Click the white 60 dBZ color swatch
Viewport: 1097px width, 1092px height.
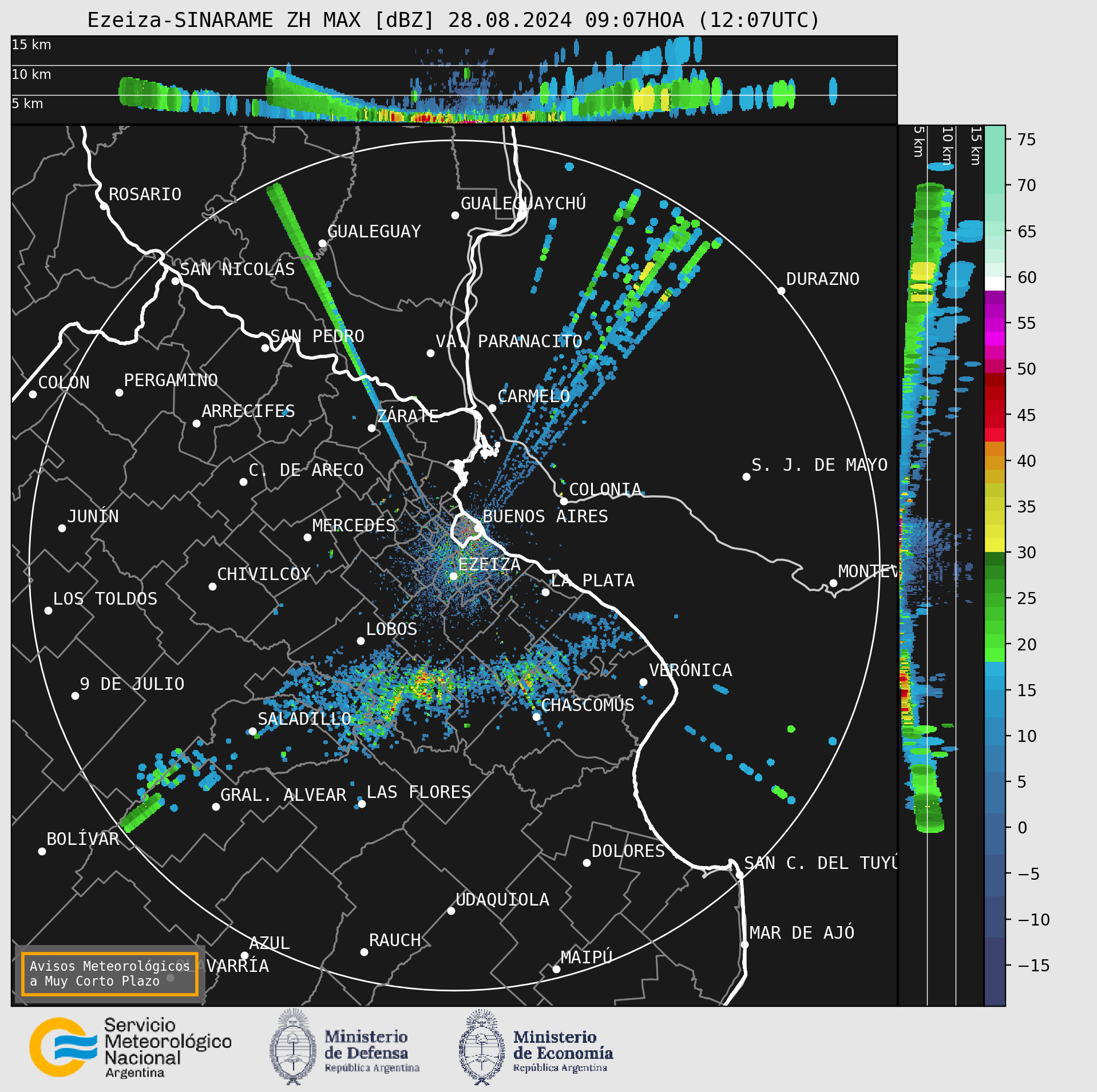[995, 284]
